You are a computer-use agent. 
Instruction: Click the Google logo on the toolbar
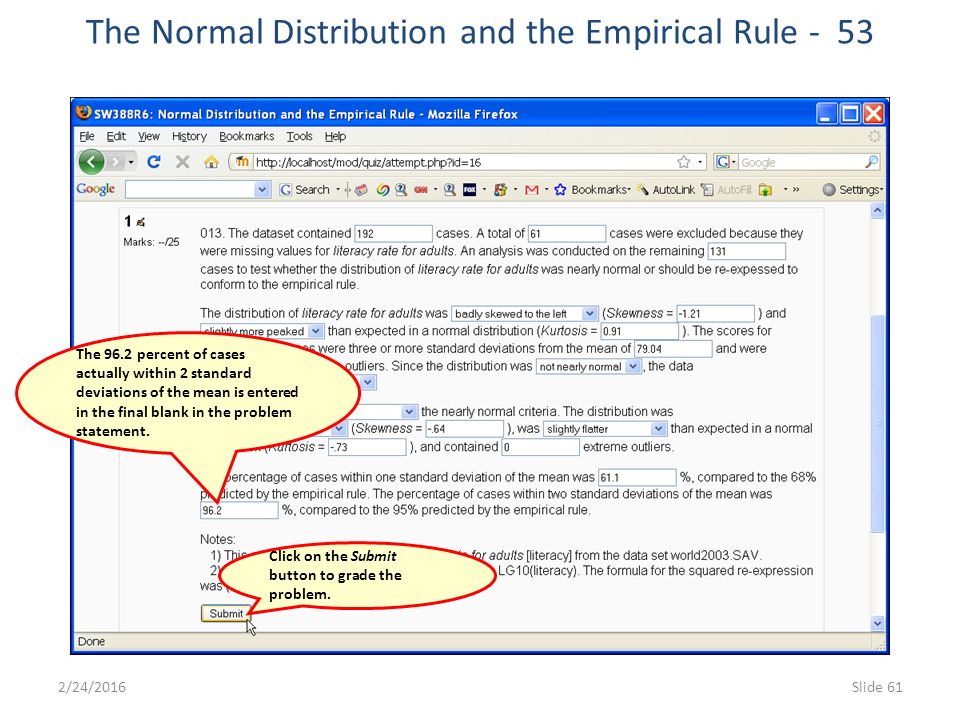[96, 189]
